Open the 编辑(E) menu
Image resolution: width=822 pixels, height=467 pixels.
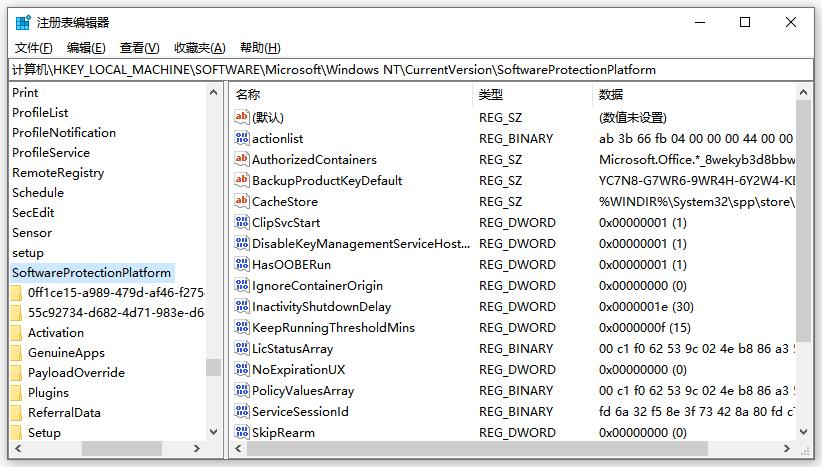[86, 48]
